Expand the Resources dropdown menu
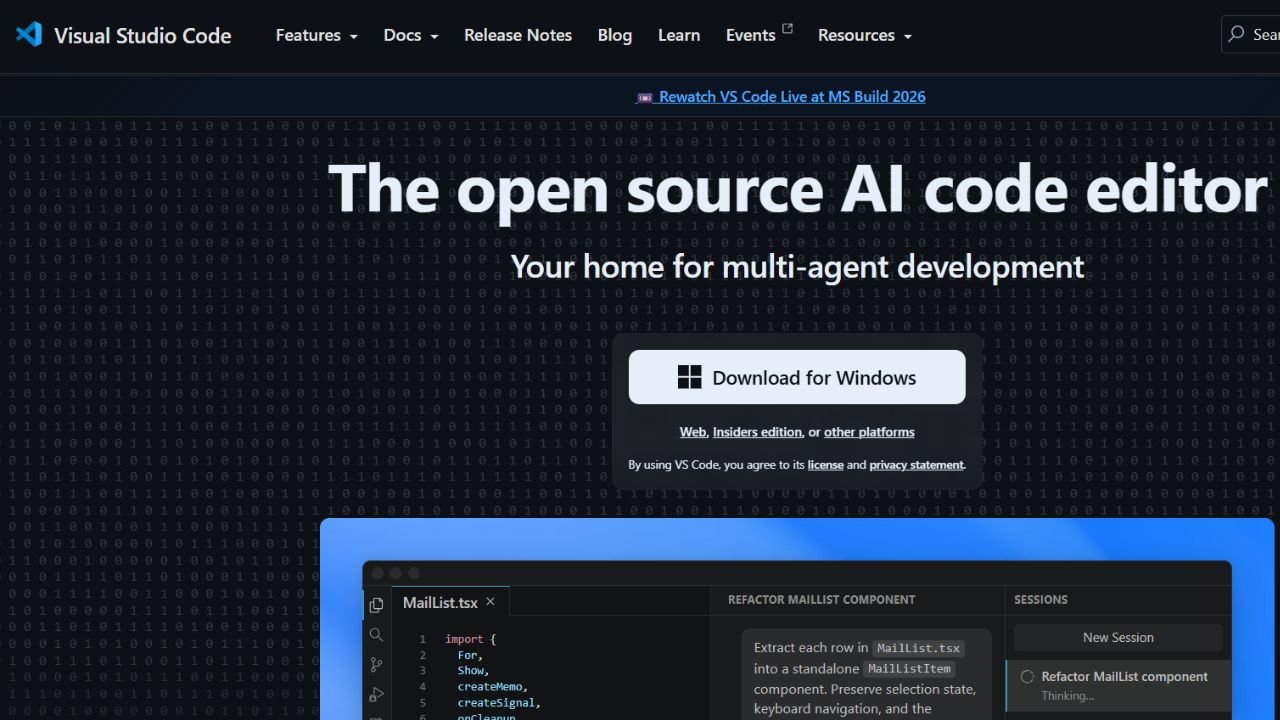1280x720 pixels. tap(864, 35)
